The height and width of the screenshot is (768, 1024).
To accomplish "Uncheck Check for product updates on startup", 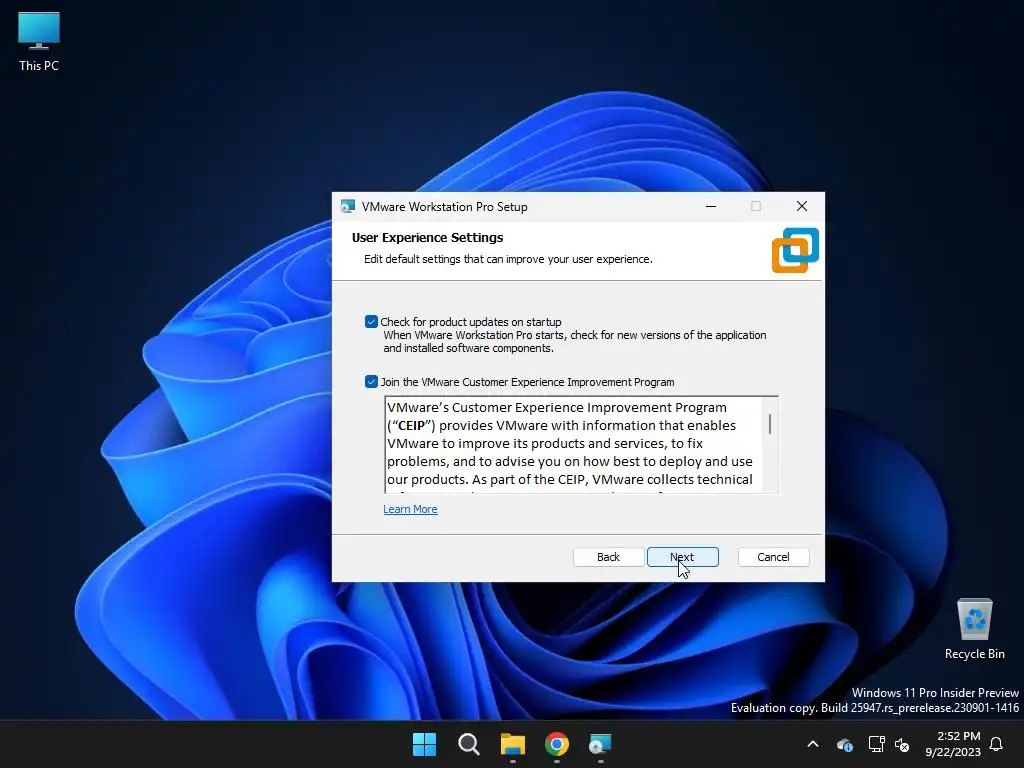I will [371, 321].
